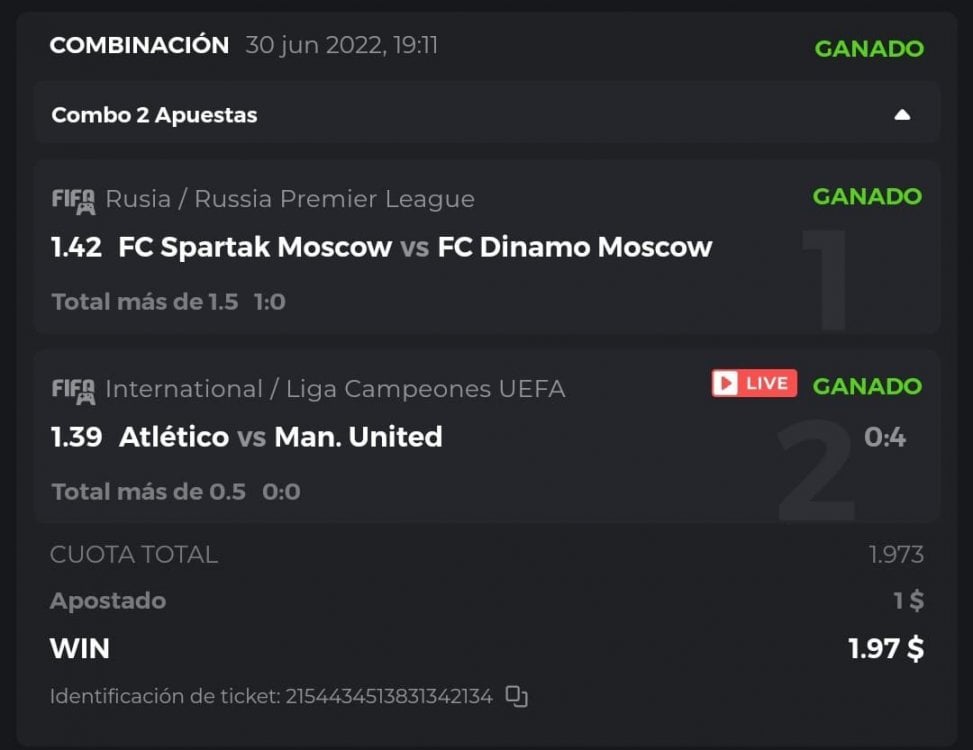The image size is (973, 750).
Task: Click the Combo 2 Apuestas header
Action: pos(154,115)
